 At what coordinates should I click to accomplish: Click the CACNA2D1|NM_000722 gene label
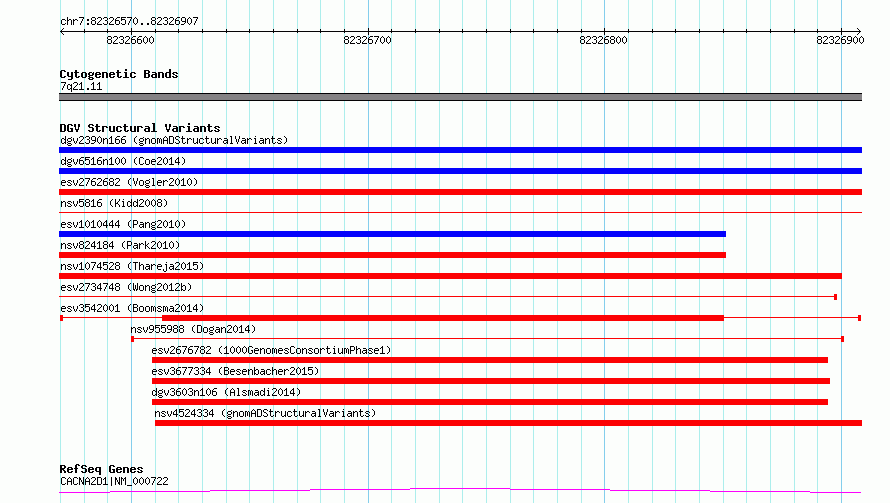114,481
